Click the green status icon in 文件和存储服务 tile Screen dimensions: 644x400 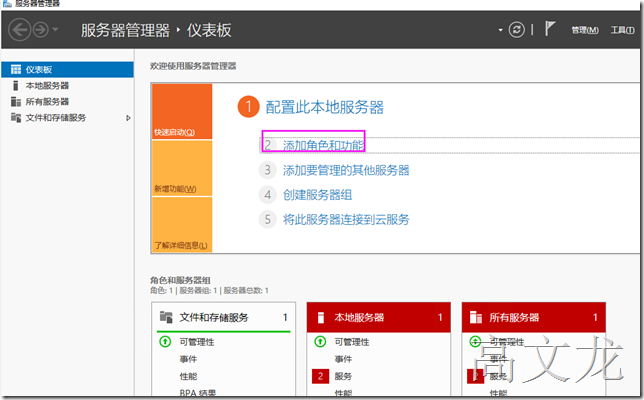[x=165, y=341]
